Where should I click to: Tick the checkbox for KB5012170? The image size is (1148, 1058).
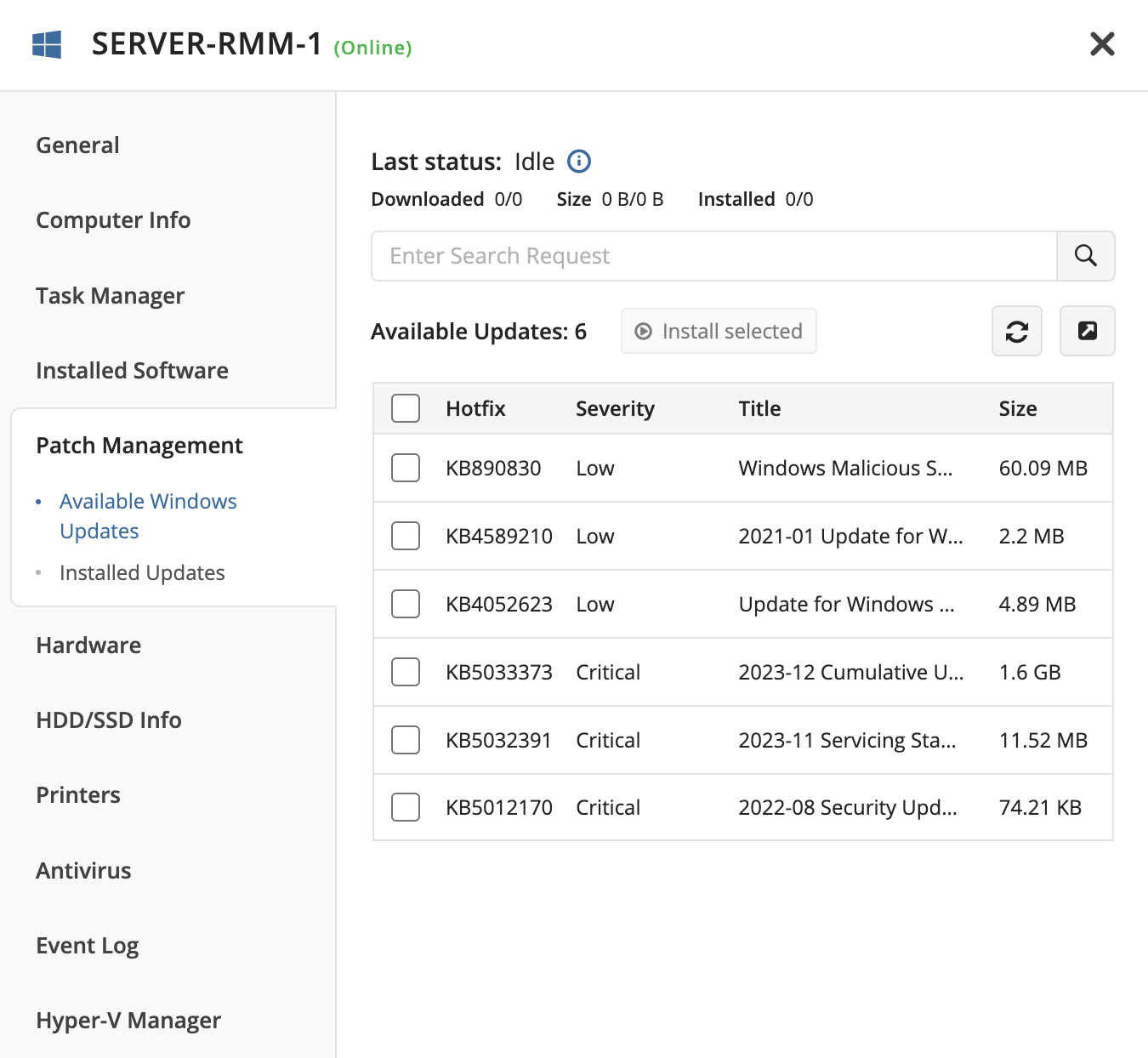click(x=406, y=807)
